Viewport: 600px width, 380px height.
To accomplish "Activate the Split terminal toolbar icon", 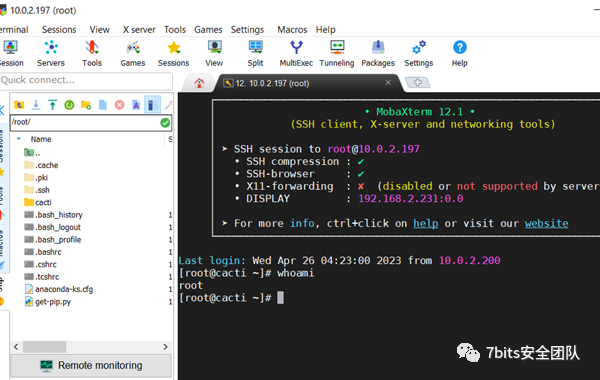I will 255,53.
